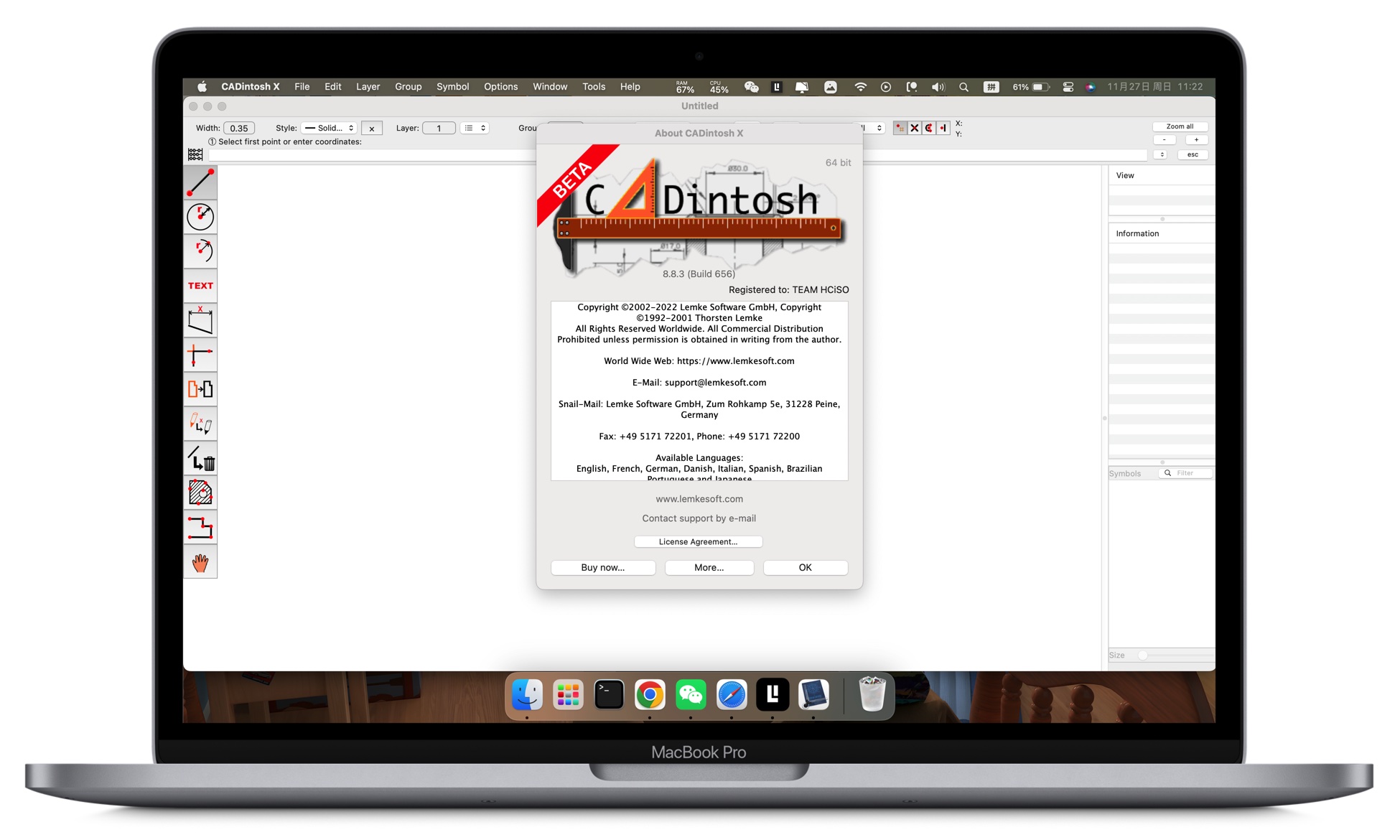Select the Hand pan tool
This screenshot has height=840, width=1400.
point(200,562)
